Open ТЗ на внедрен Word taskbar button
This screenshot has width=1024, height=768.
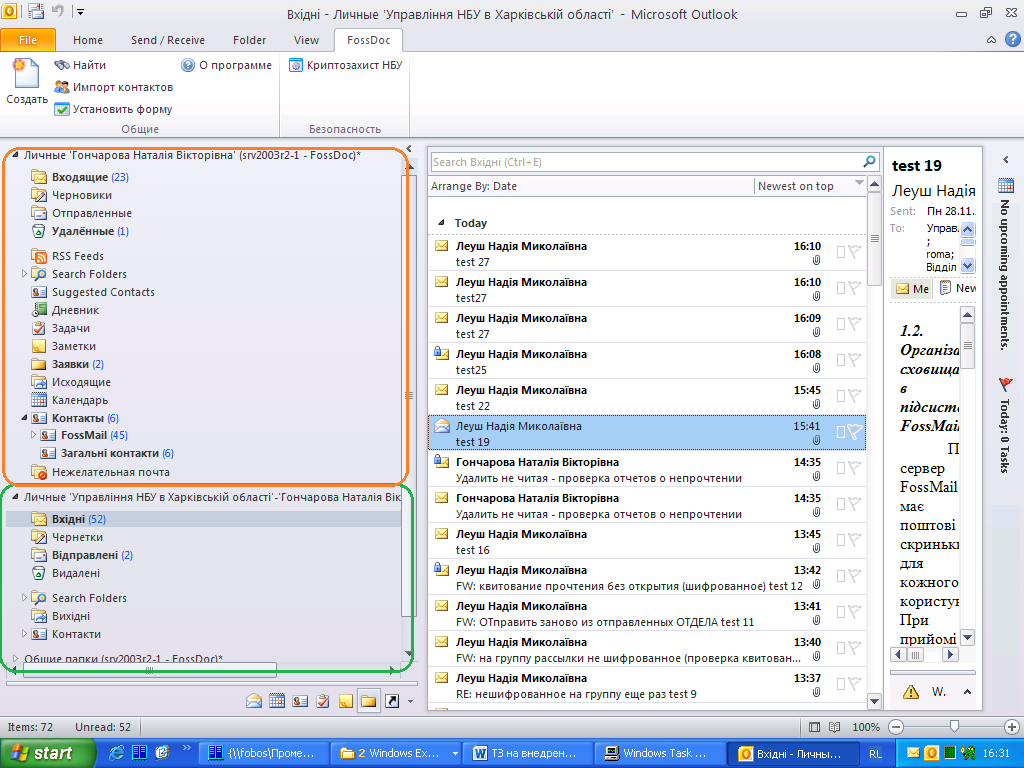[529, 753]
